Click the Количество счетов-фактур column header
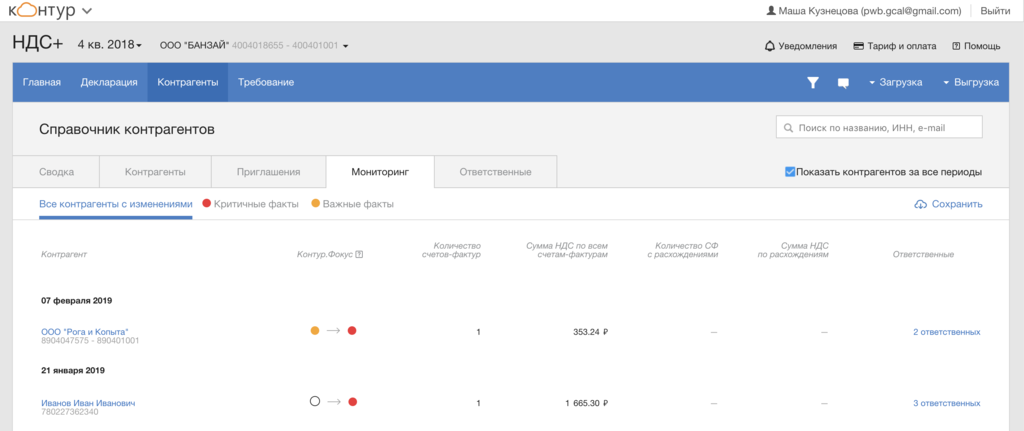1024x431 pixels. click(451, 249)
